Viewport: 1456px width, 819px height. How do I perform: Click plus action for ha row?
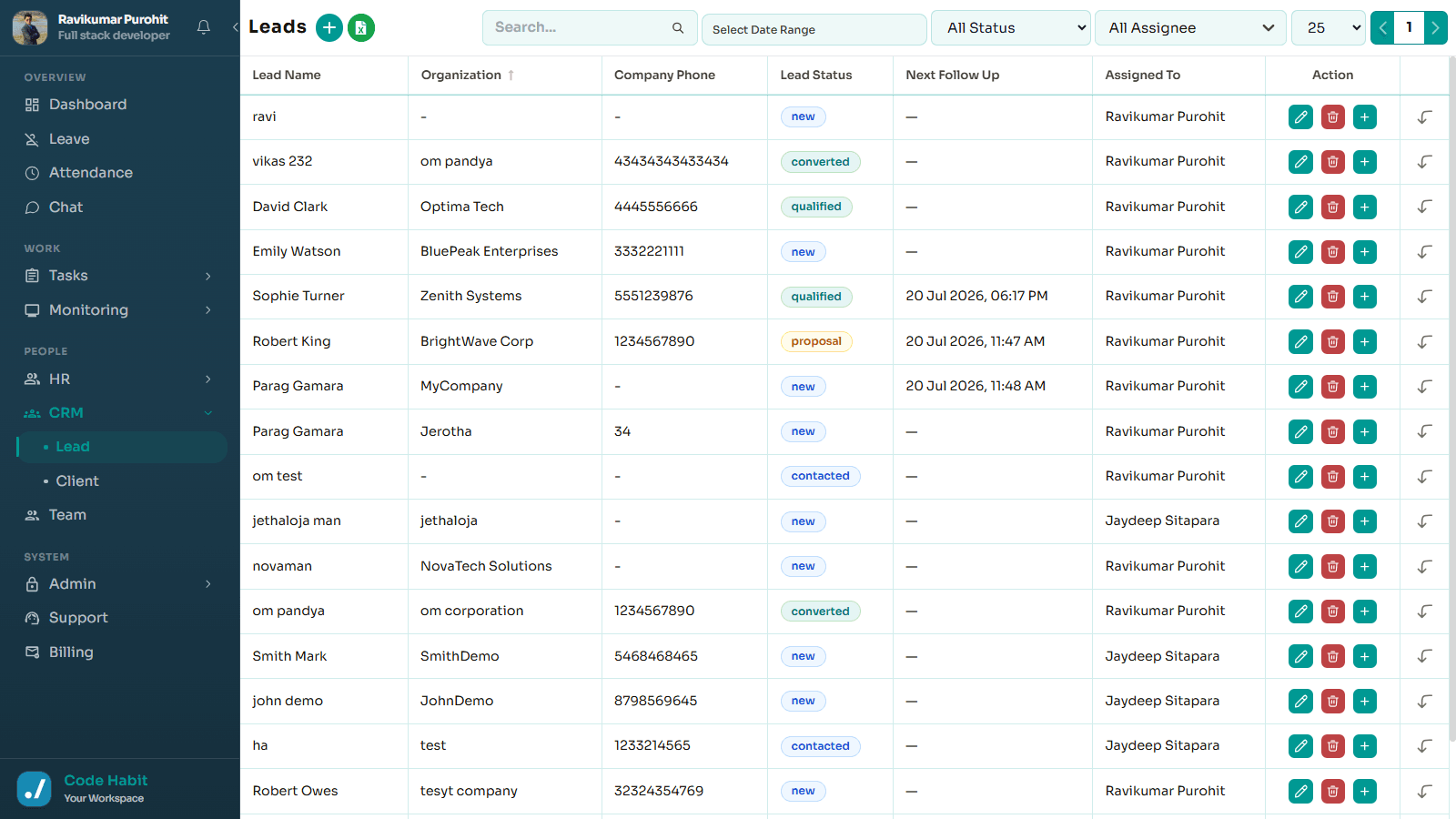tap(1365, 746)
